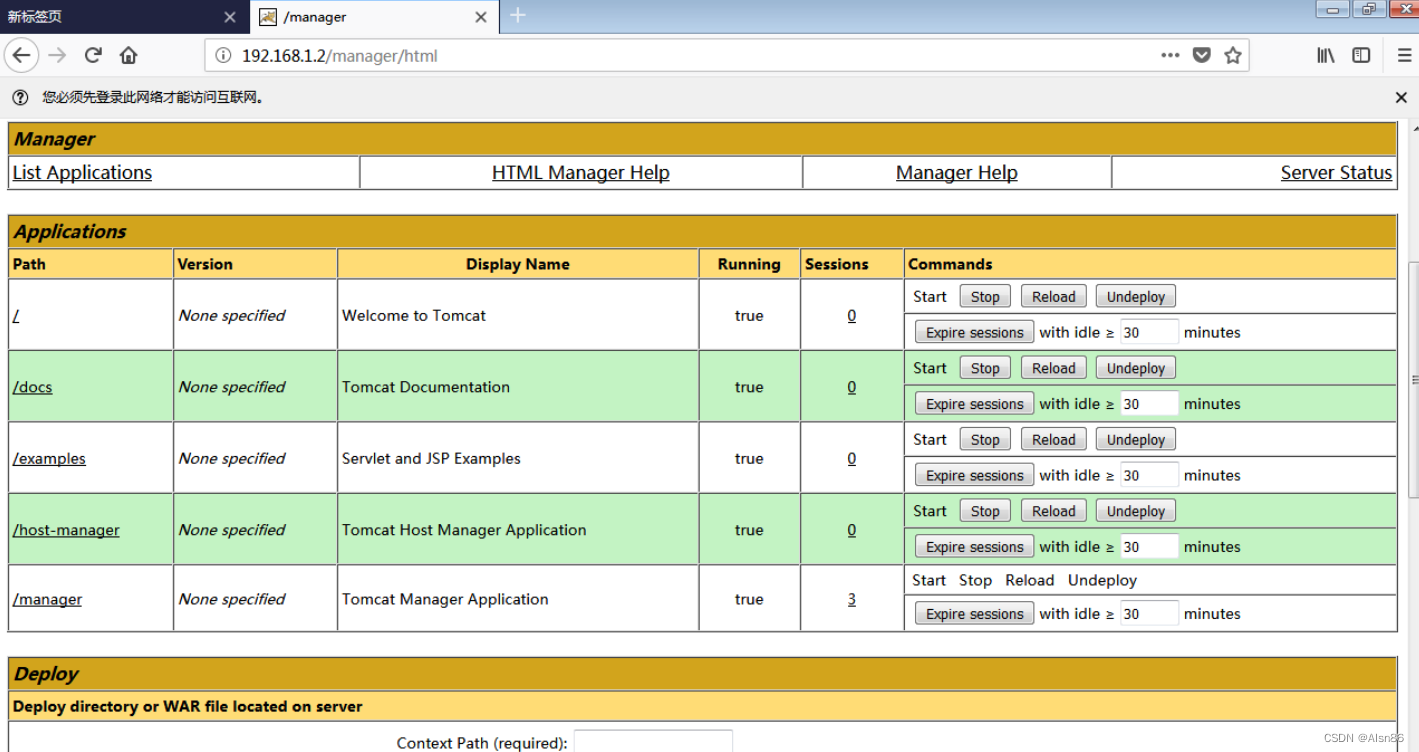Viewport: 1419px width, 752px height.
Task: Expire sessions for /manager
Action: click(x=975, y=614)
